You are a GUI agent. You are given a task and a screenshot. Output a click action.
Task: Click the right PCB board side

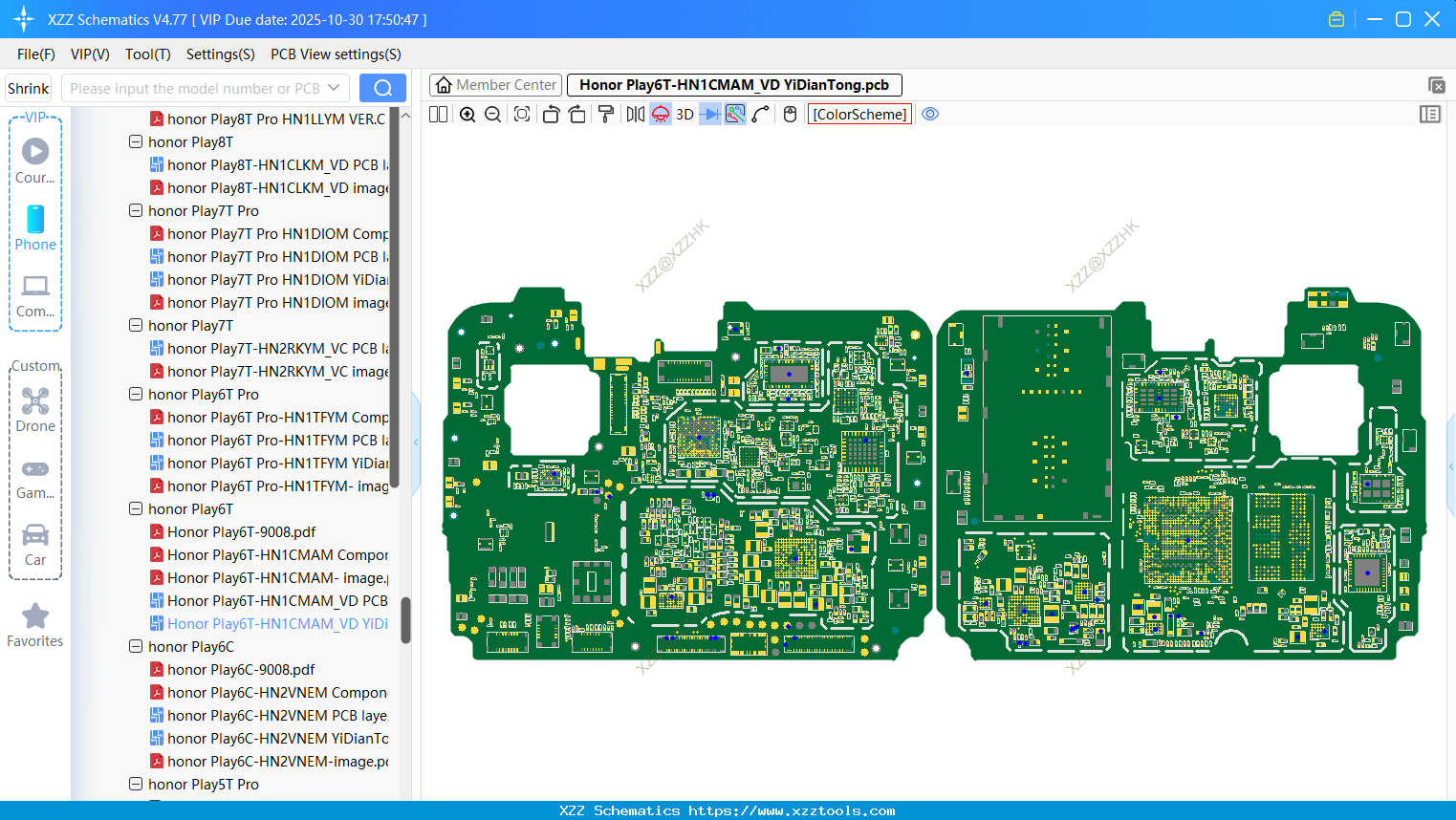[x=1182, y=474]
